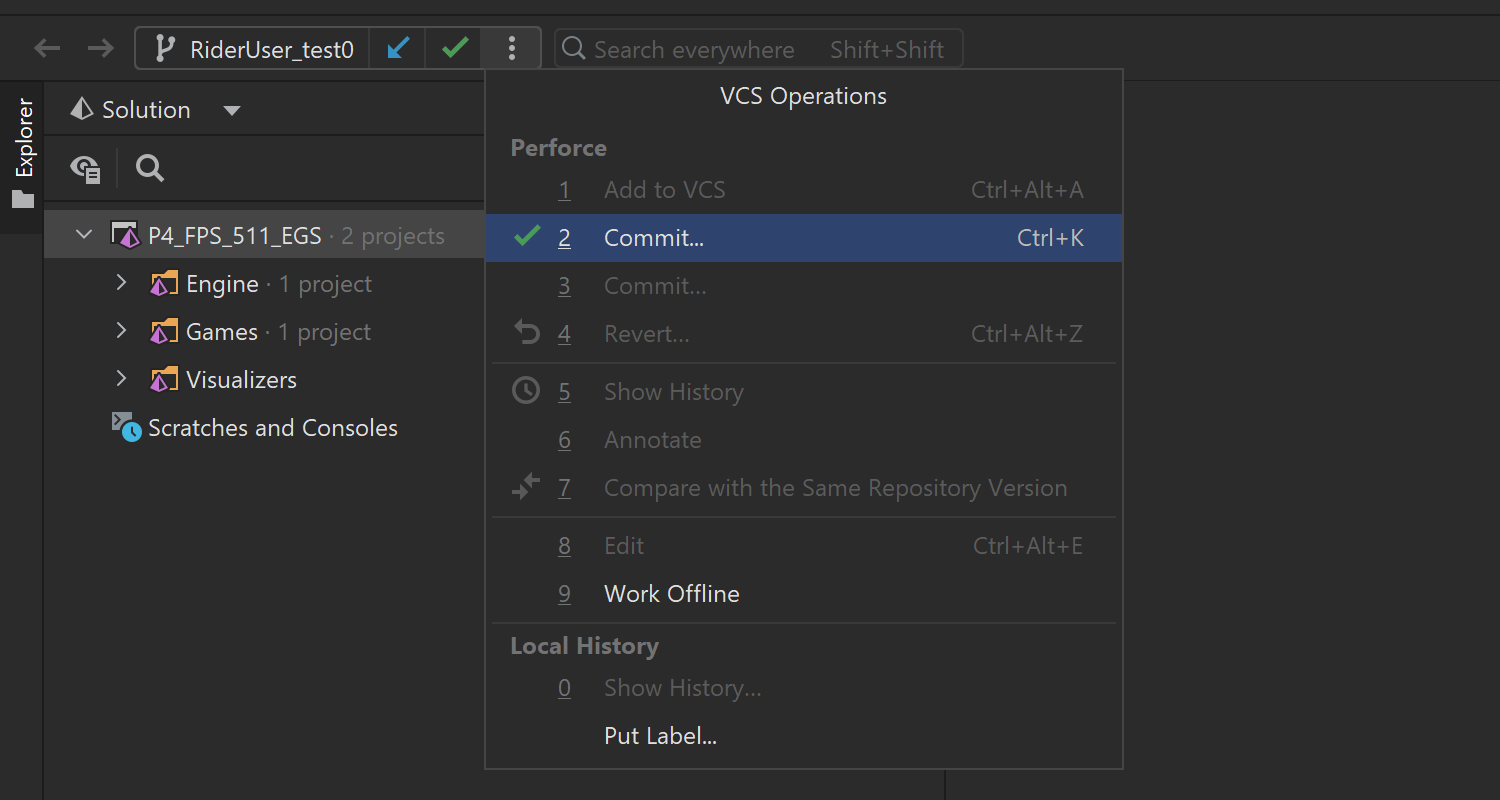Select Work Offline from VCS menu
Screen dimensions: 1500x800
click(671, 594)
